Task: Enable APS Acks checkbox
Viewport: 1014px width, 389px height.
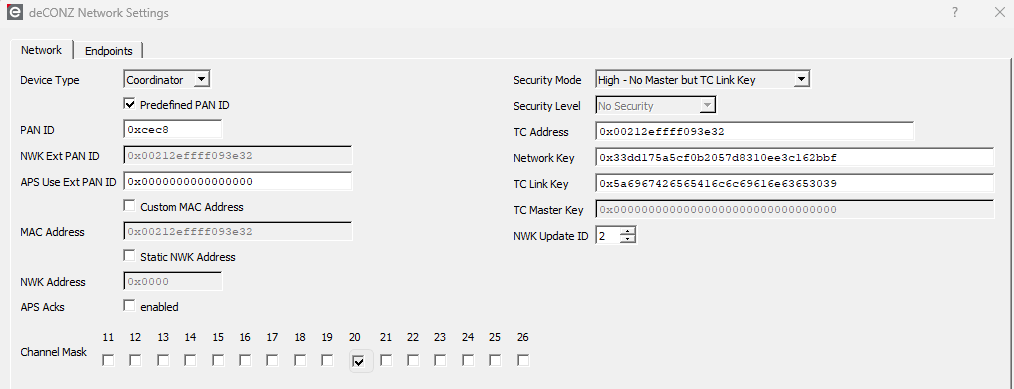Action: click(x=129, y=306)
